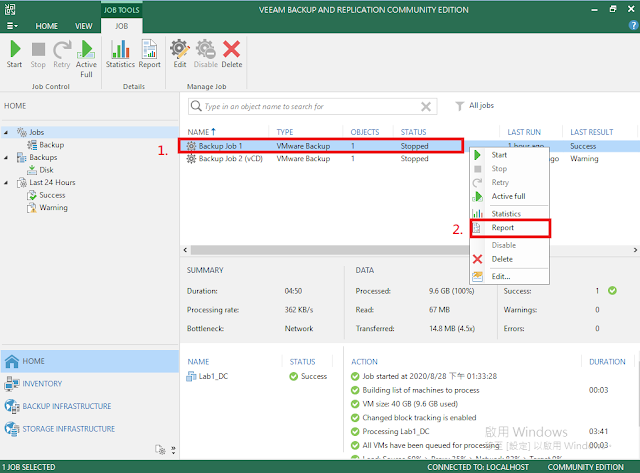This screenshot has width=640, height=473.
Task: Open the help question mark icon
Action: (x=633, y=25)
